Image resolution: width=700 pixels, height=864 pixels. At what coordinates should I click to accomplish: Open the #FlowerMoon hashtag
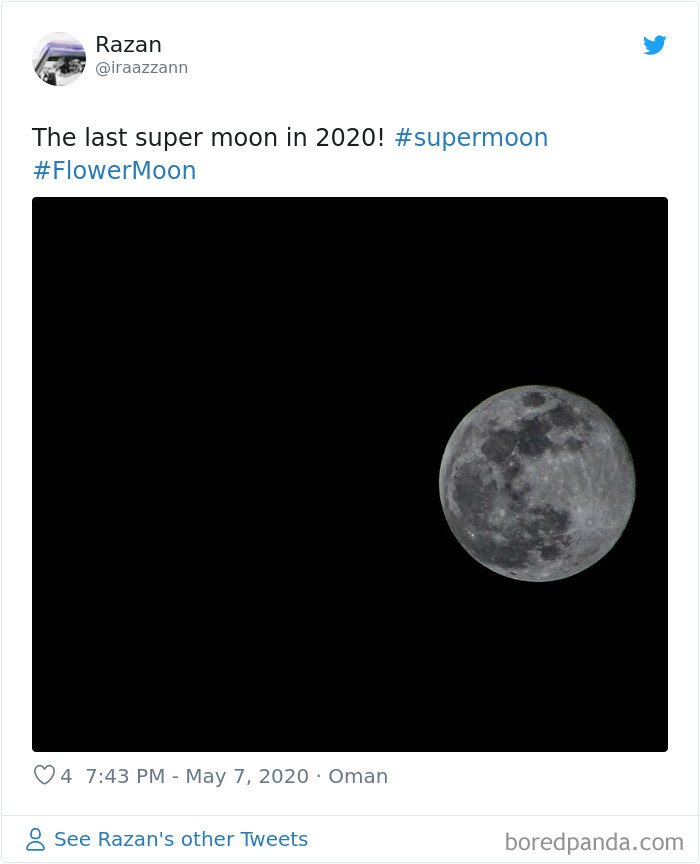114,170
